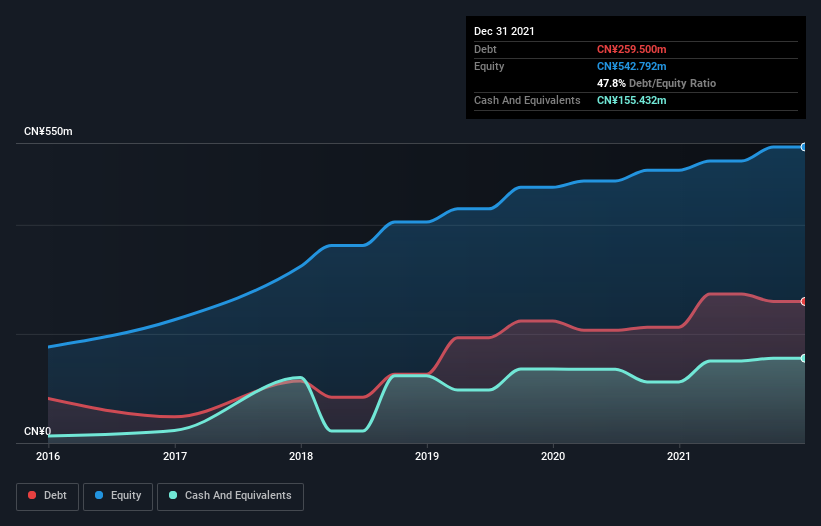
Task: Select the teal Cash endpoint marker
Action: click(x=804, y=359)
